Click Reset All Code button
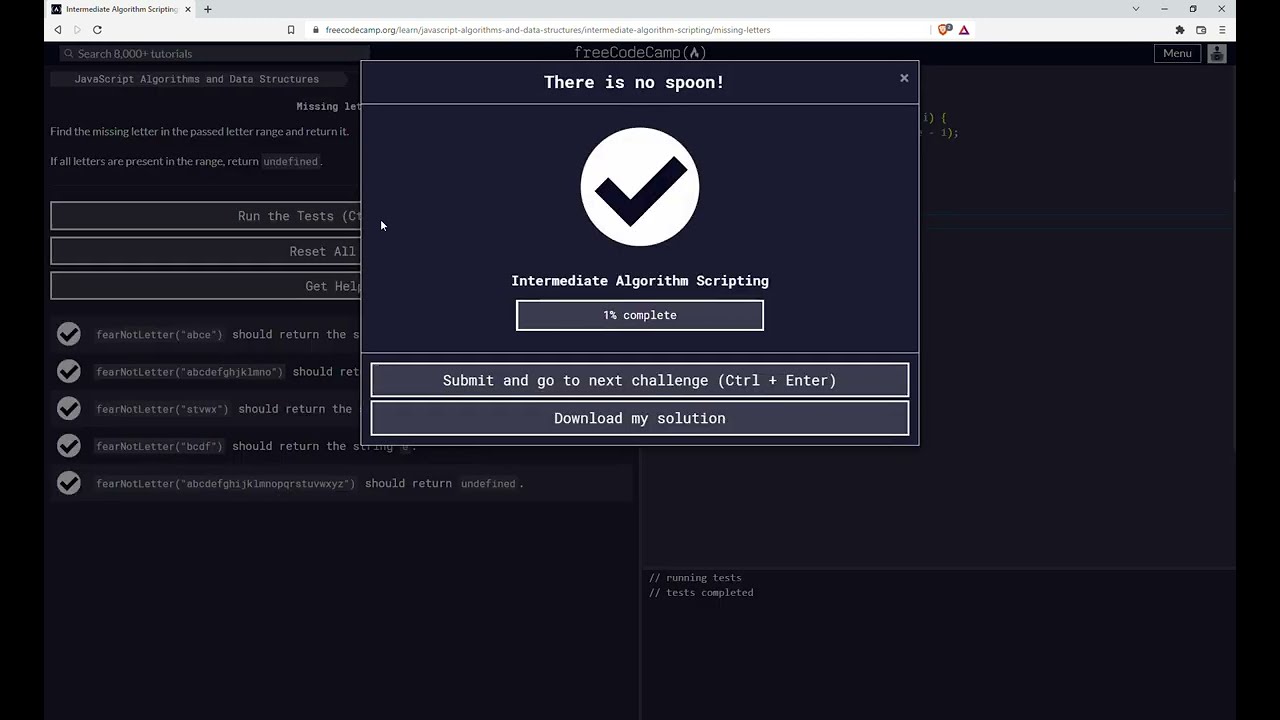Screen dimensions: 1280x720 (x=206, y=251)
